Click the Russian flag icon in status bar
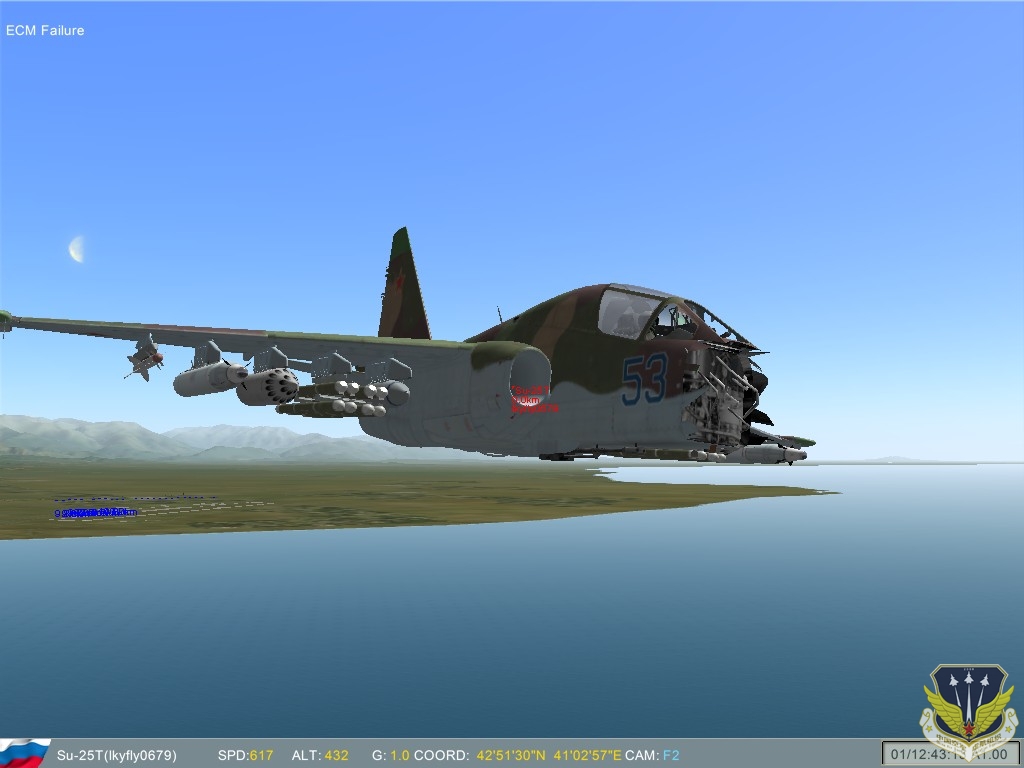 point(24,753)
